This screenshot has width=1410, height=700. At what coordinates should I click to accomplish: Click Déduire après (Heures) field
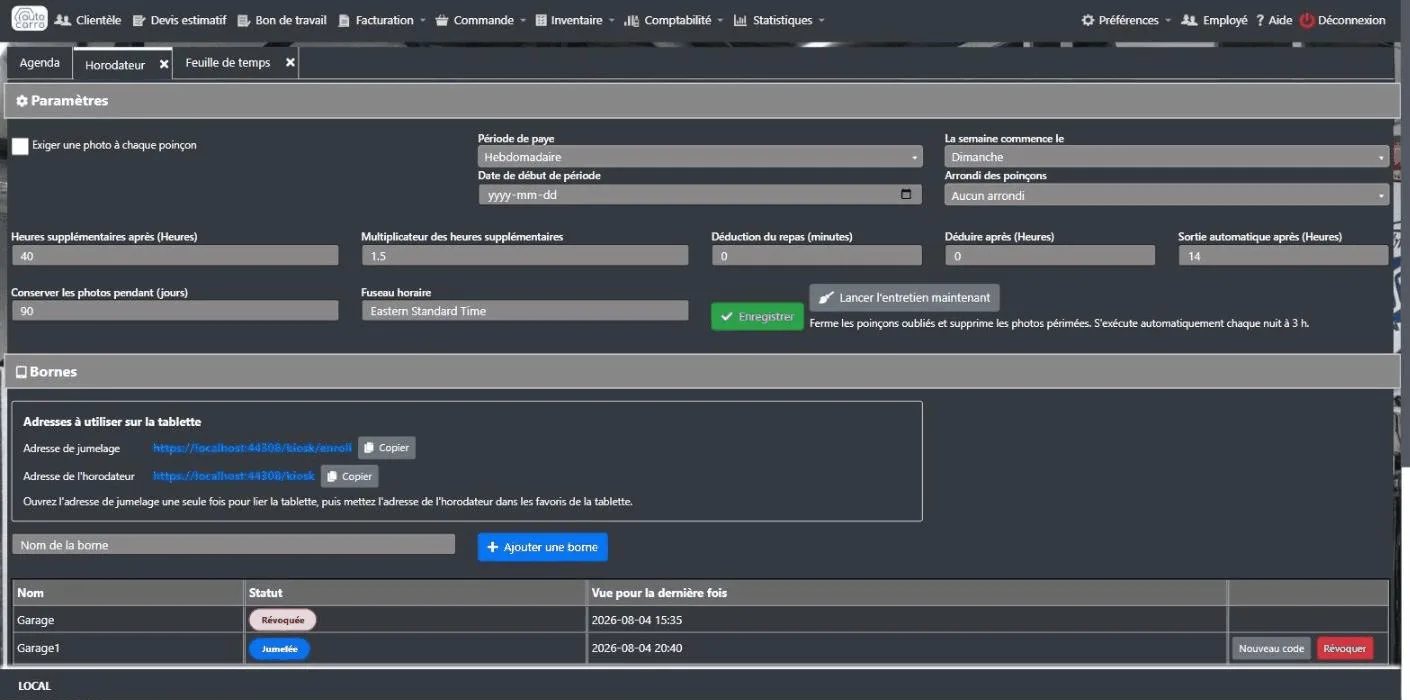[x=1050, y=256]
